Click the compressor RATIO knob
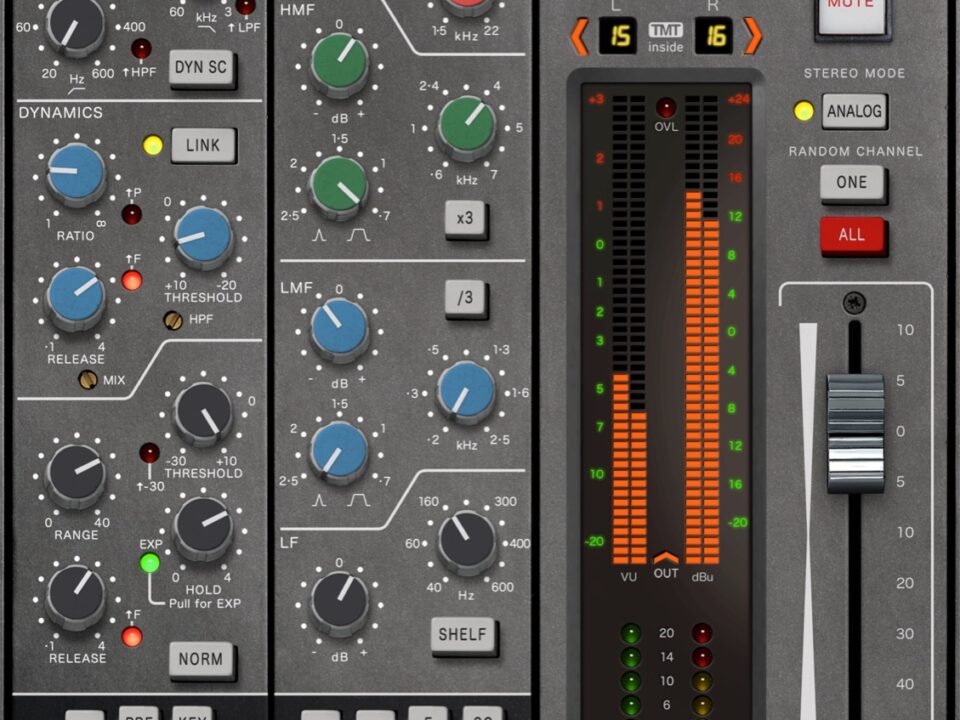The image size is (960, 720). [76, 174]
